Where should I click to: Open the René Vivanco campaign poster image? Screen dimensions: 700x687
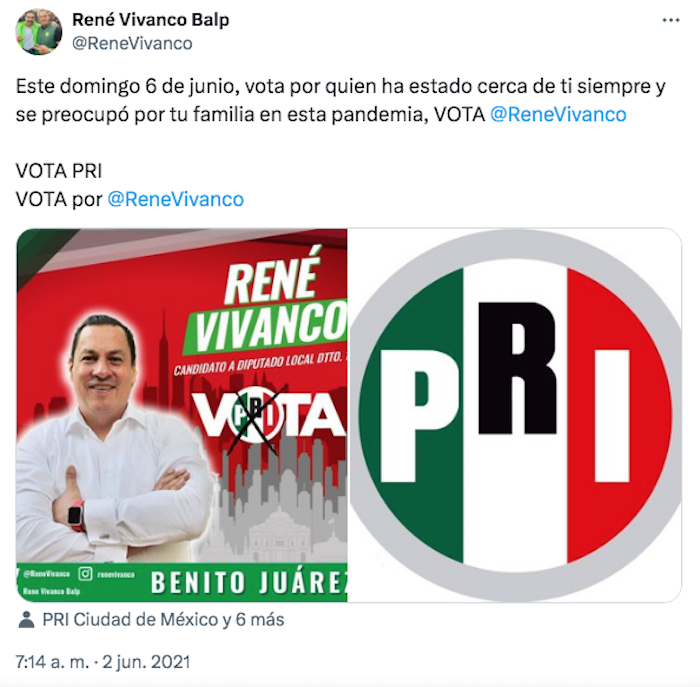tap(182, 415)
